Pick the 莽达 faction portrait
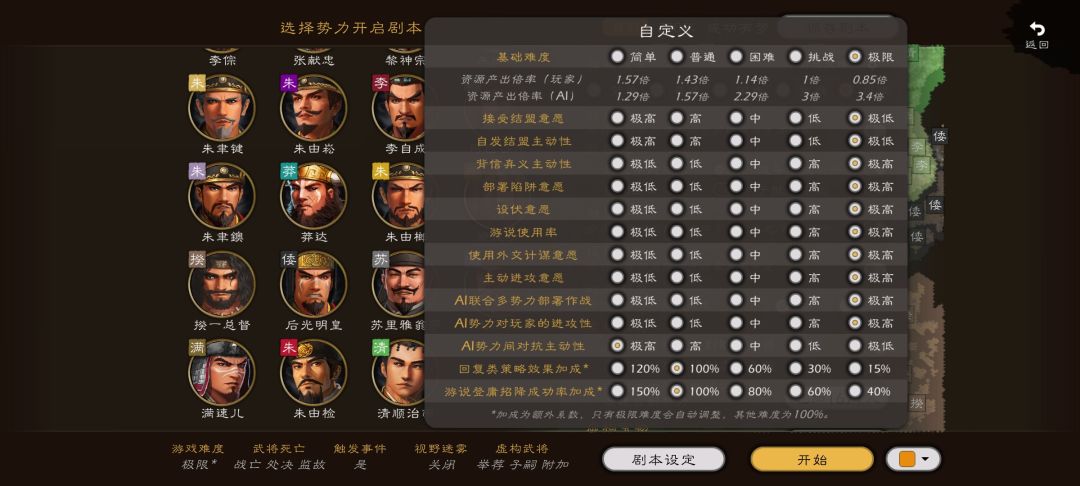 click(x=313, y=196)
